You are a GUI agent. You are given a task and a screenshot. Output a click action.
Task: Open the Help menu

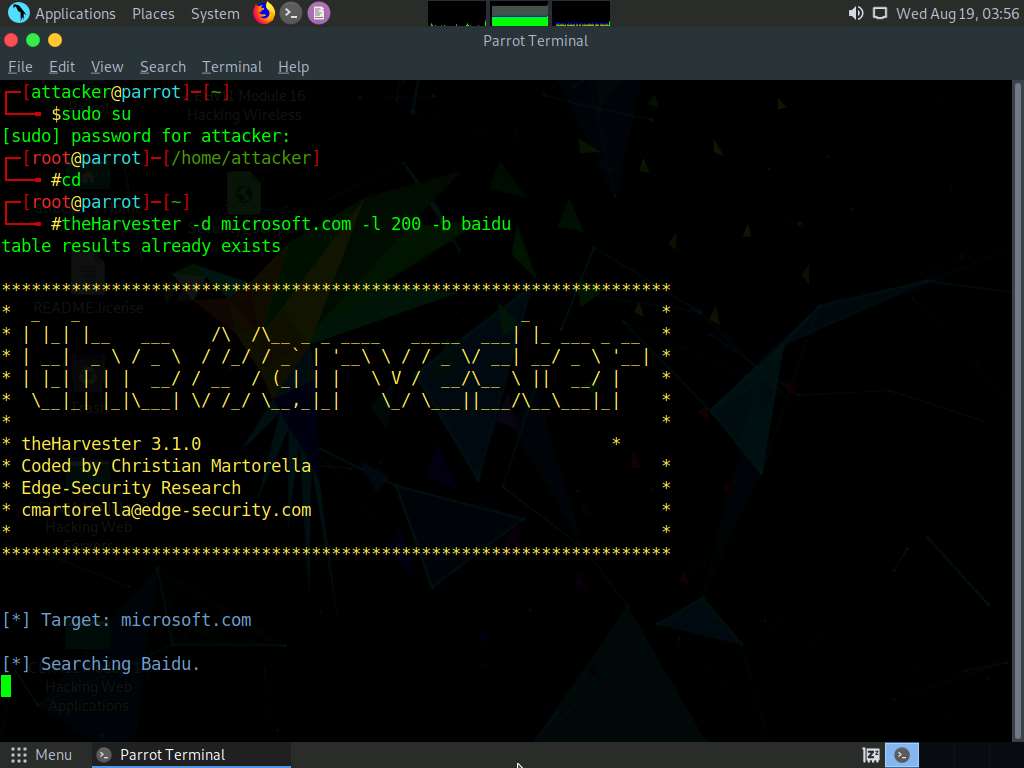point(293,67)
